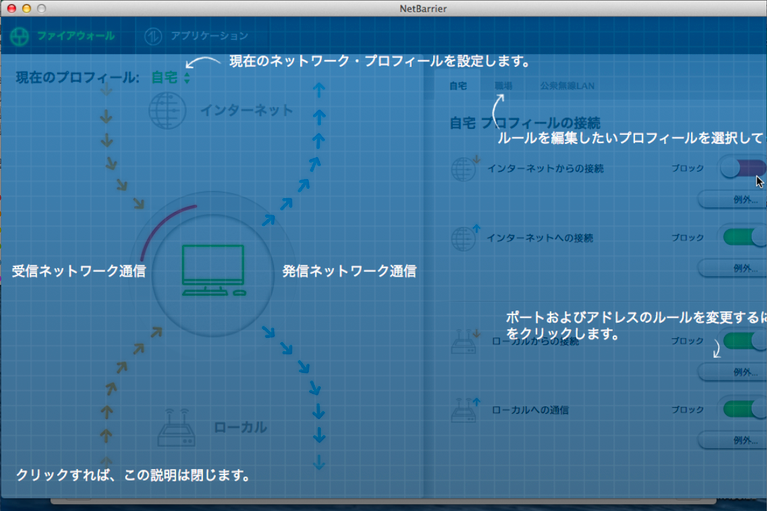Click the ローカル label in the diagram
The width and height of the screenshot is (767, 511).
(x=240, y=427)
